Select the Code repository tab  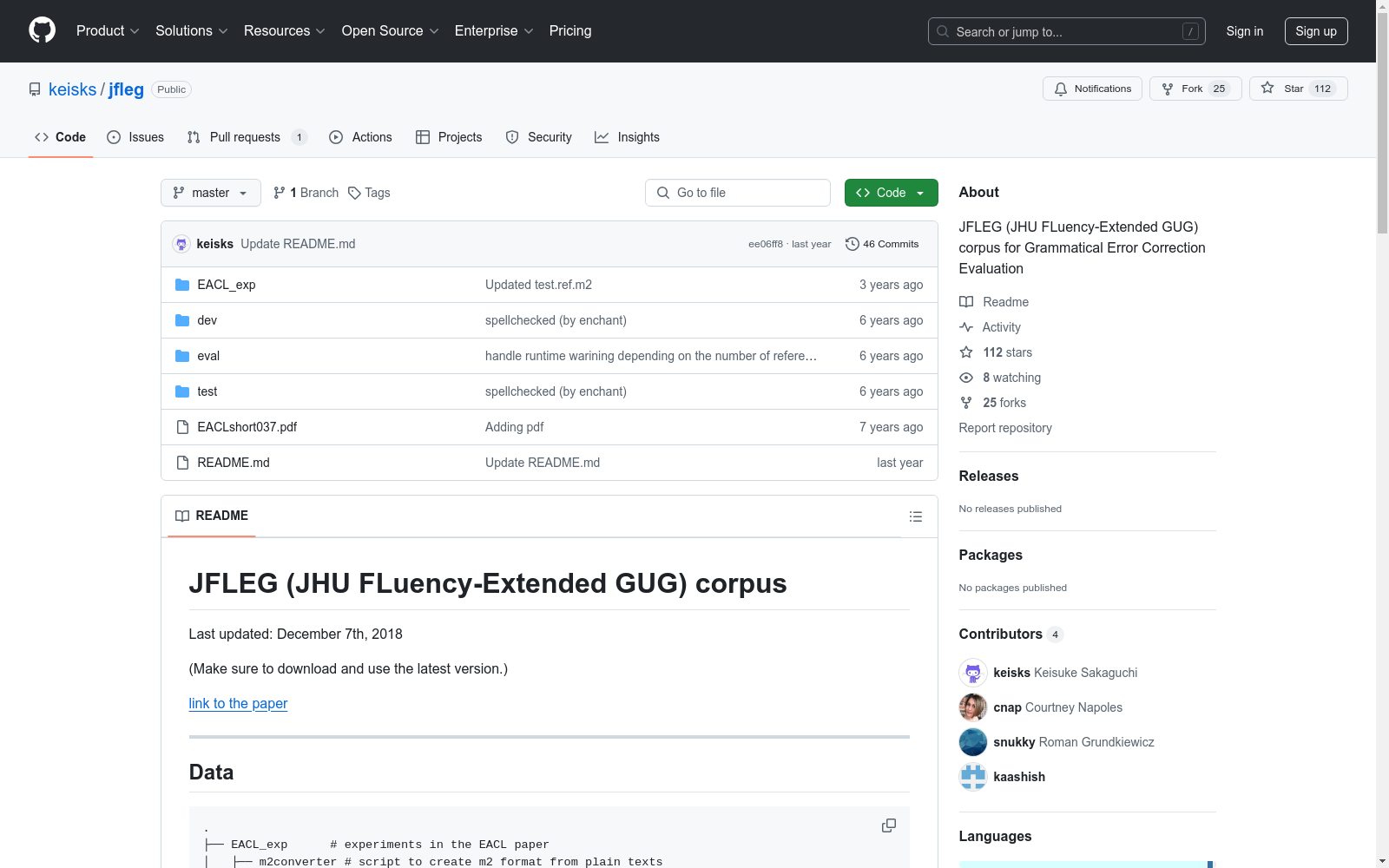coord(61,137)
